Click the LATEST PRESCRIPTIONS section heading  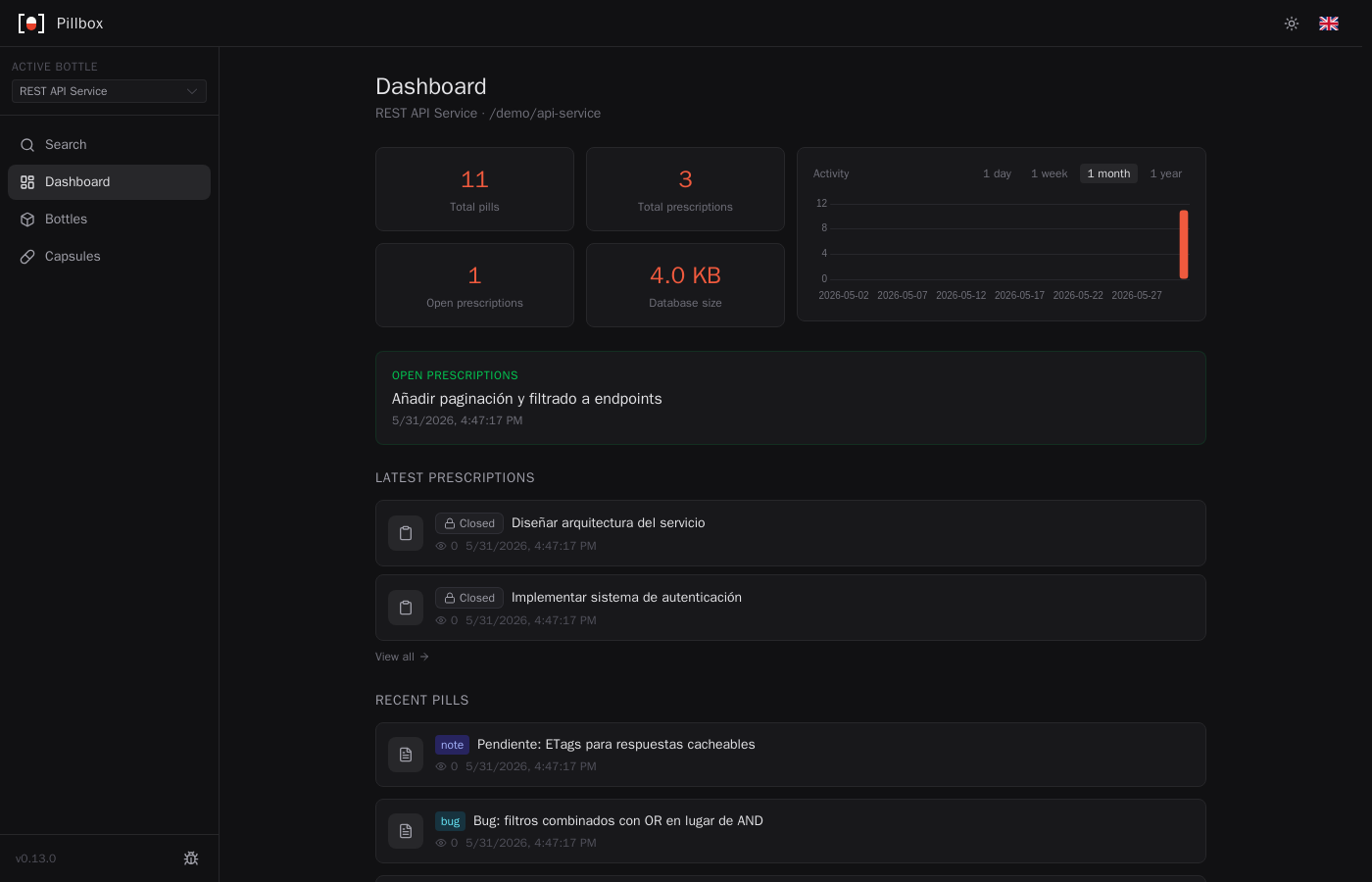click(x=455, y=478)
